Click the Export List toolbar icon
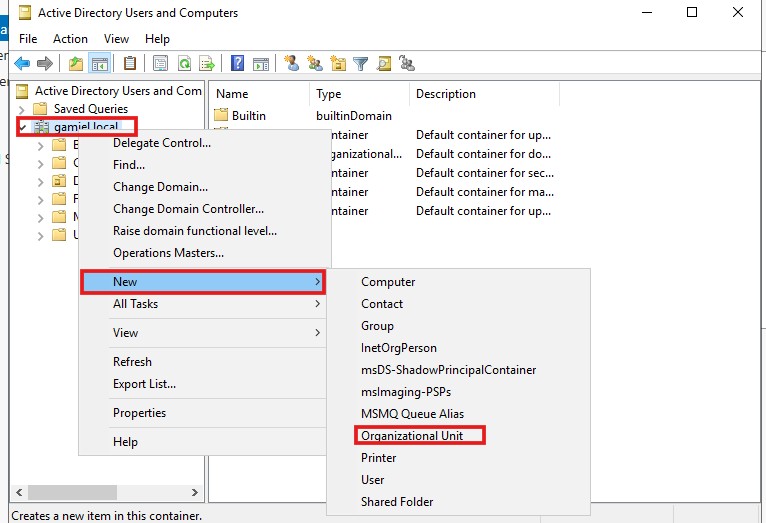 [x=207, y=63]
